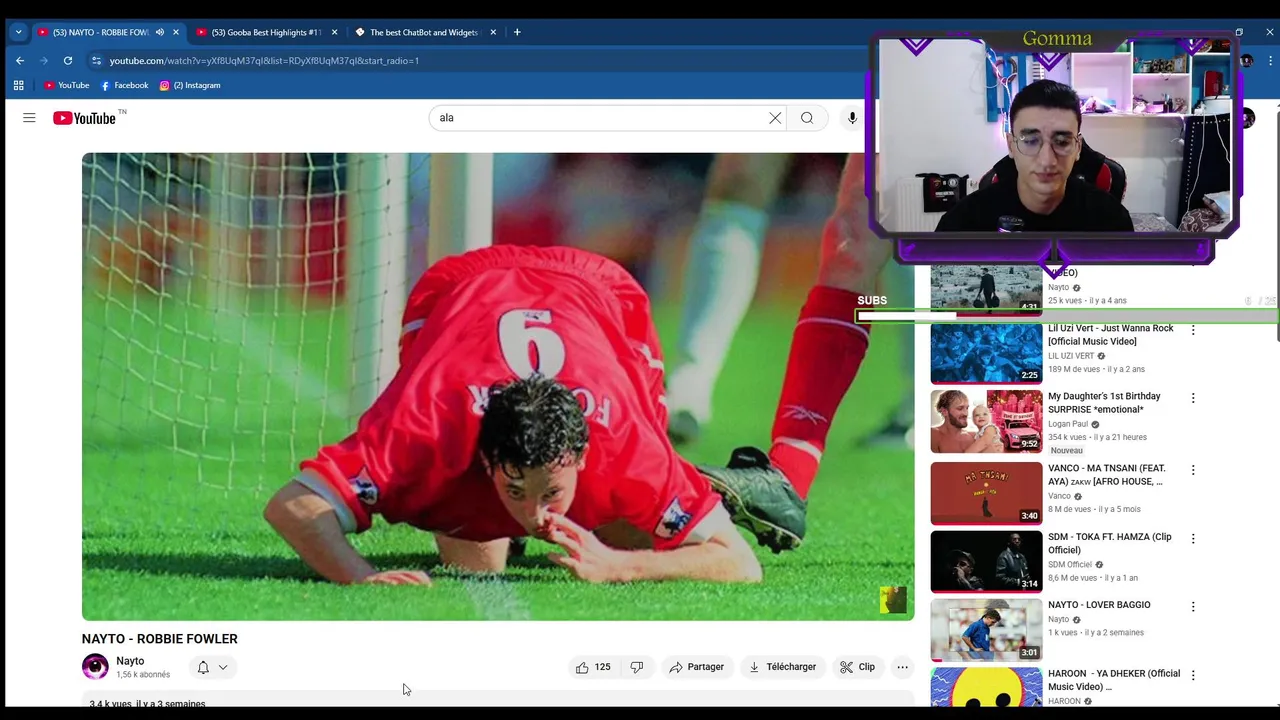Open NAYTO LOVER BAGGIO thumbnail

[x=986, y=630]
